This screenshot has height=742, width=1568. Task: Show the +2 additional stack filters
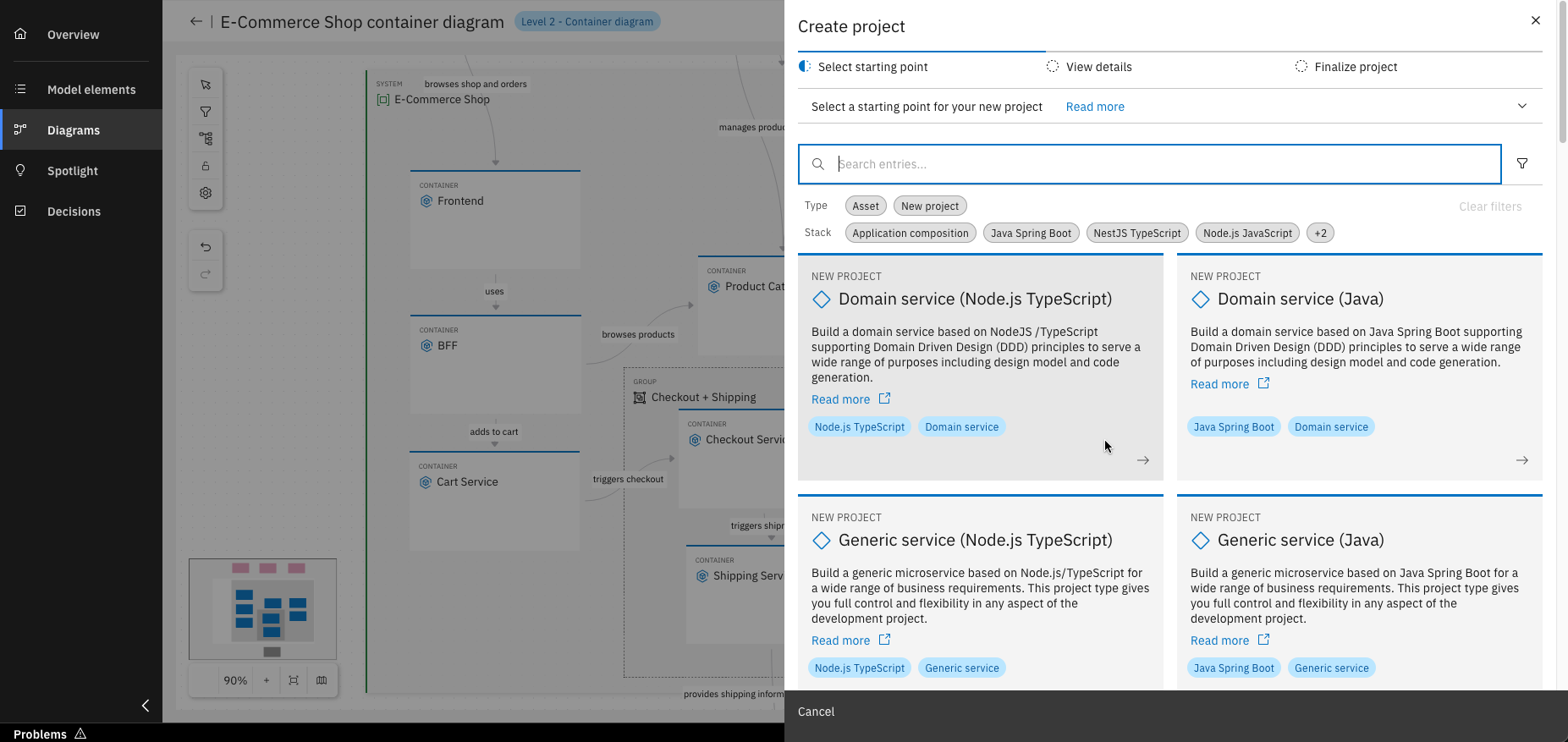pyautogui.click(x=1320, y=233)
